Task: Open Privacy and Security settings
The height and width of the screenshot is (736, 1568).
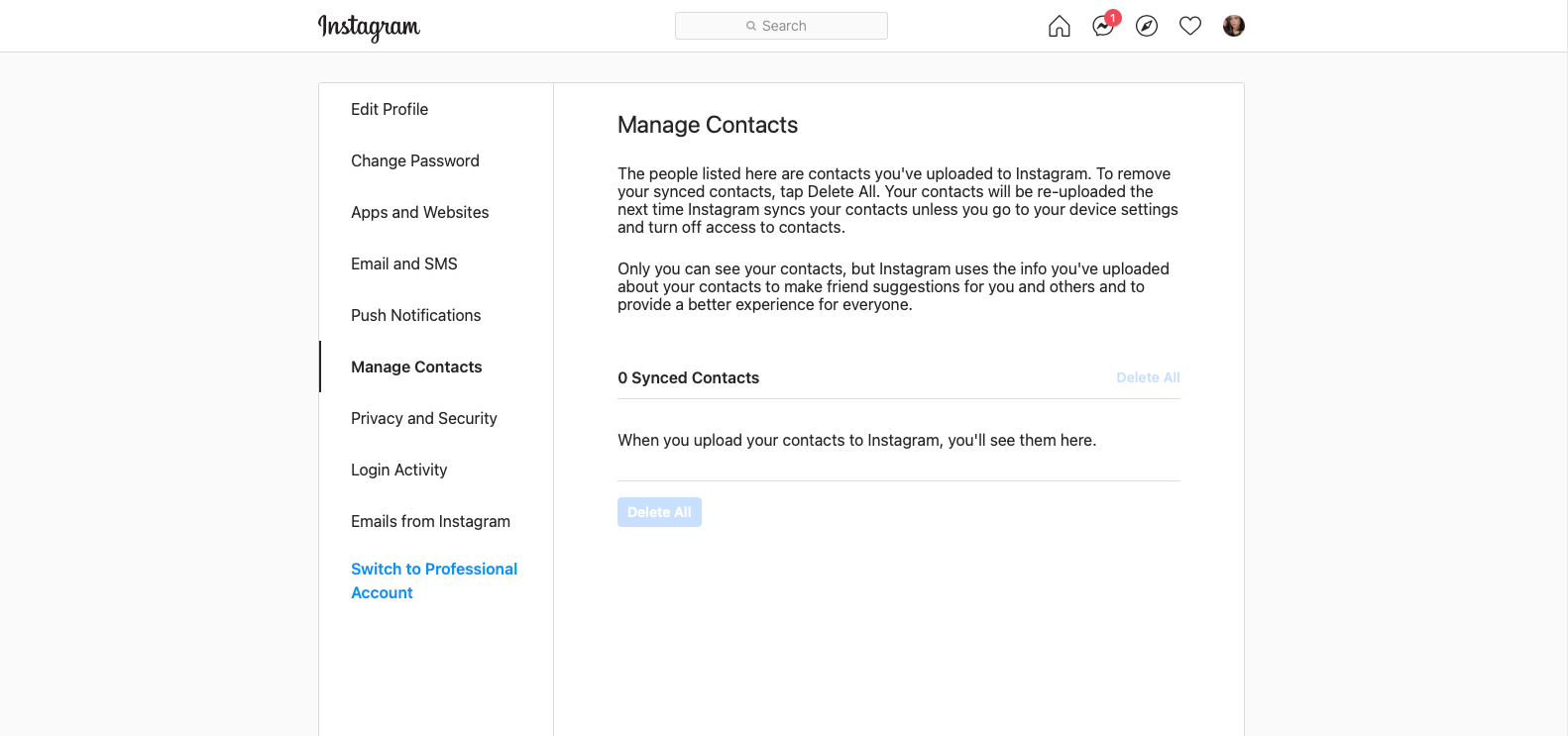Action: tap(436, 418)
